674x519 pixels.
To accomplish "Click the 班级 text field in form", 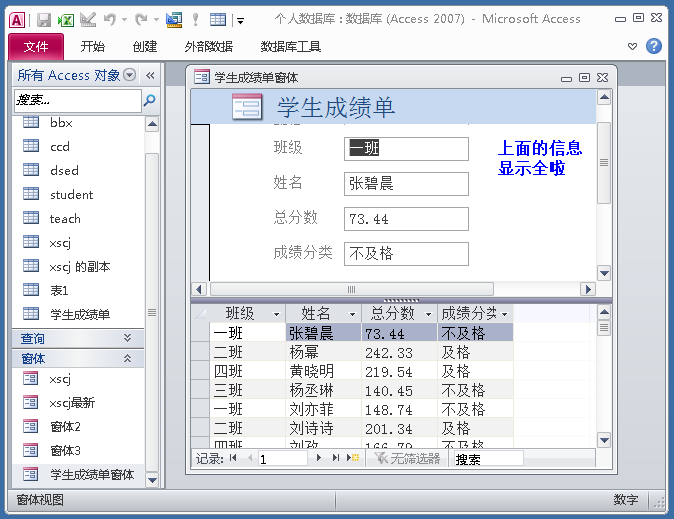I will (406, 149).
